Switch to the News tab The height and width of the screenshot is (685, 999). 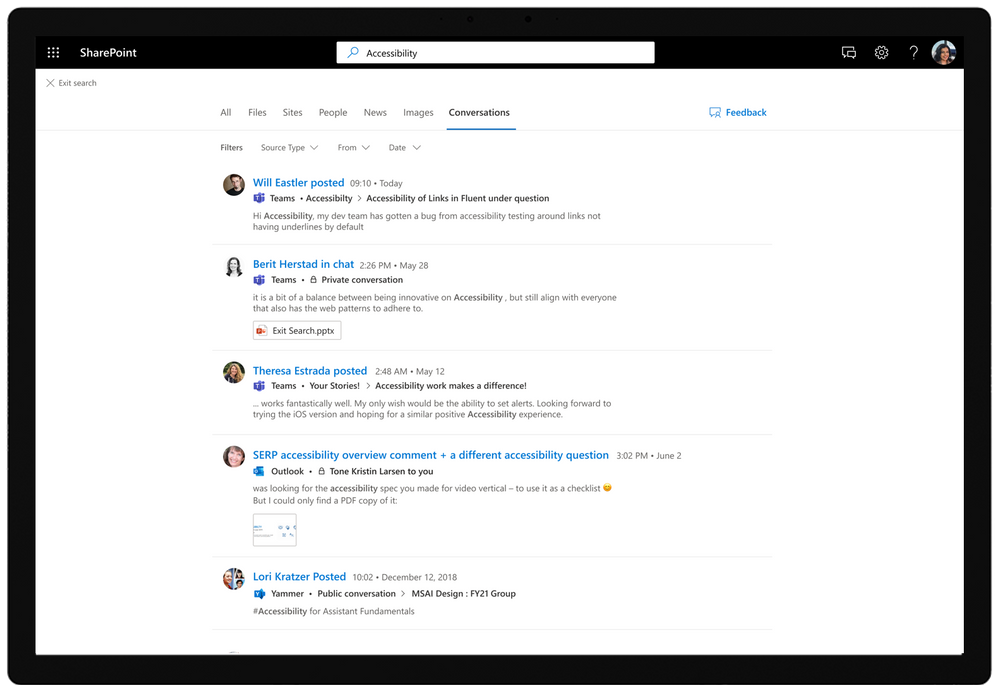[375, 113]
